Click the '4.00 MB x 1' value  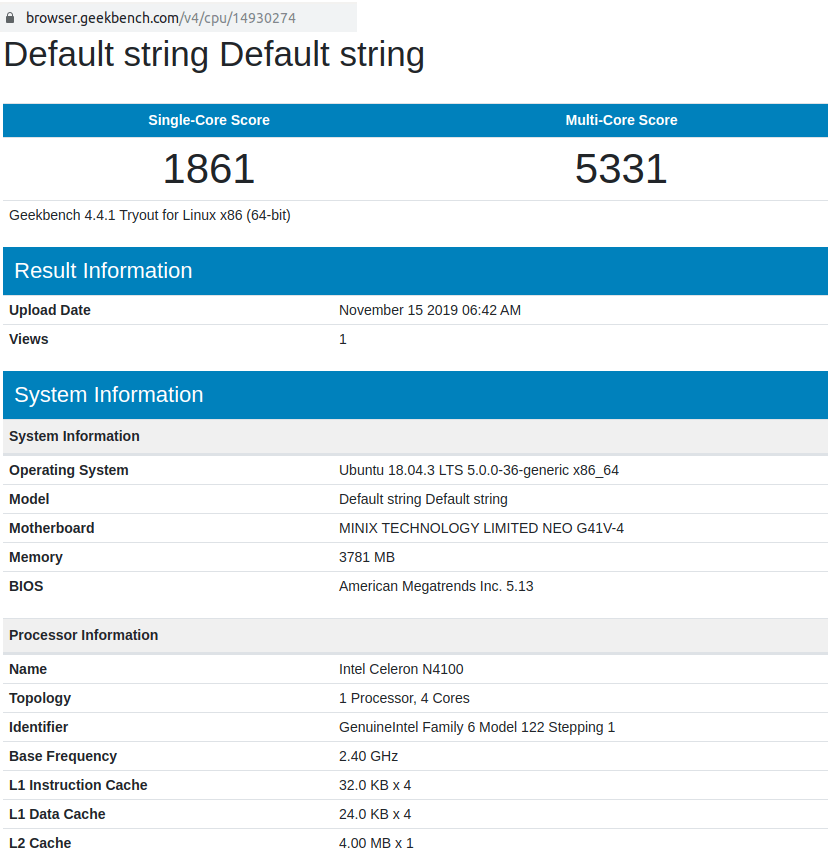point(376,843)
